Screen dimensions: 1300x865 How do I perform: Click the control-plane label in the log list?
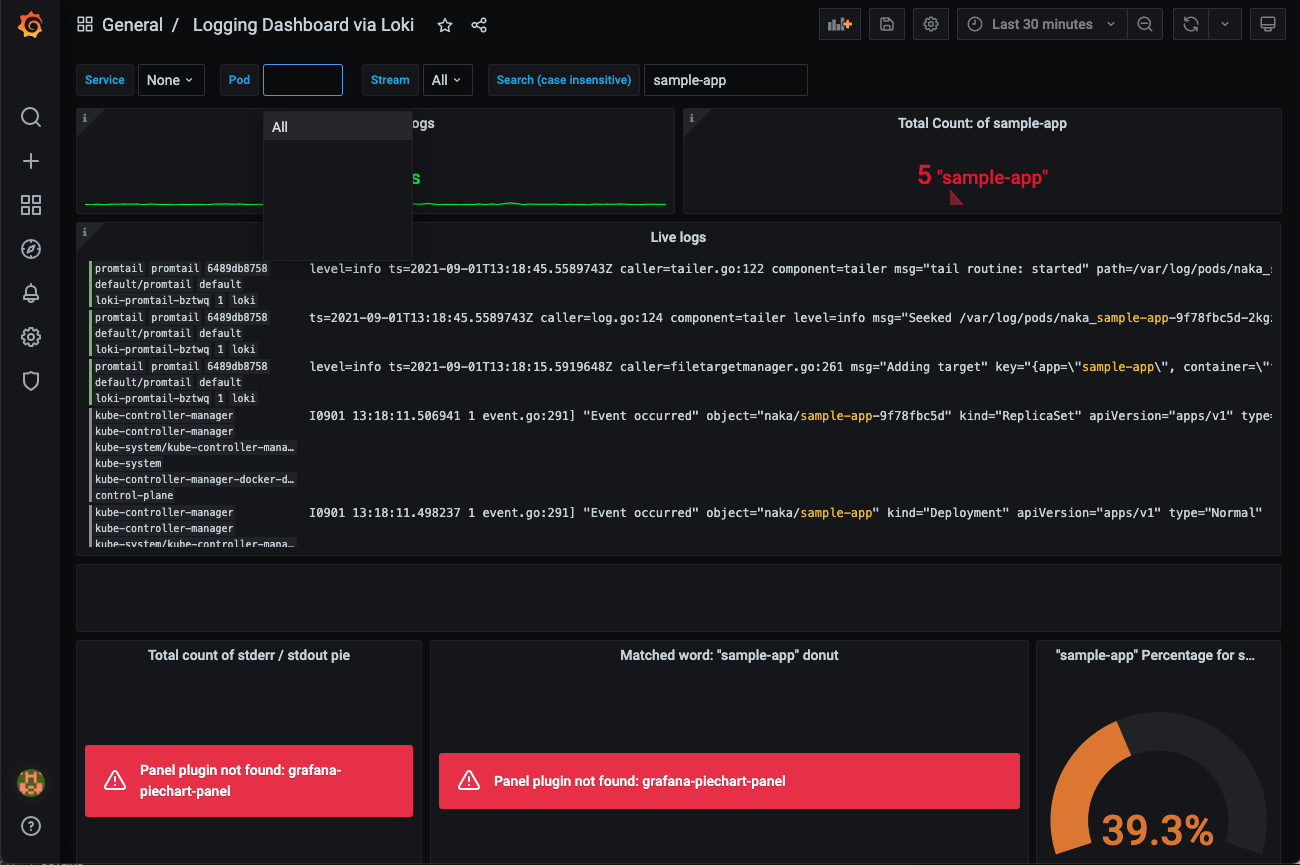click(x=134, y=495)
